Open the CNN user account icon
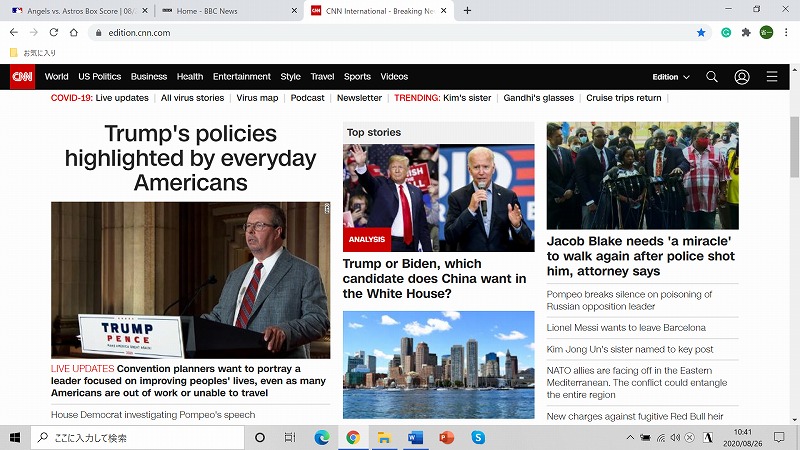This screenshot has width=800, height=450. click(741, 77)
